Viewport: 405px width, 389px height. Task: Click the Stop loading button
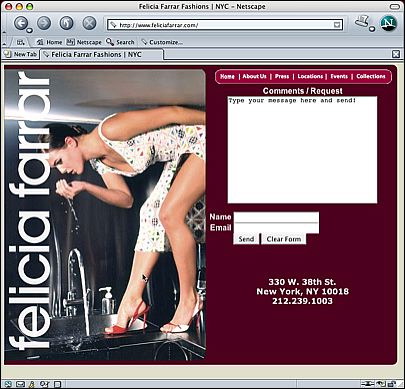[x=89, y=23]
